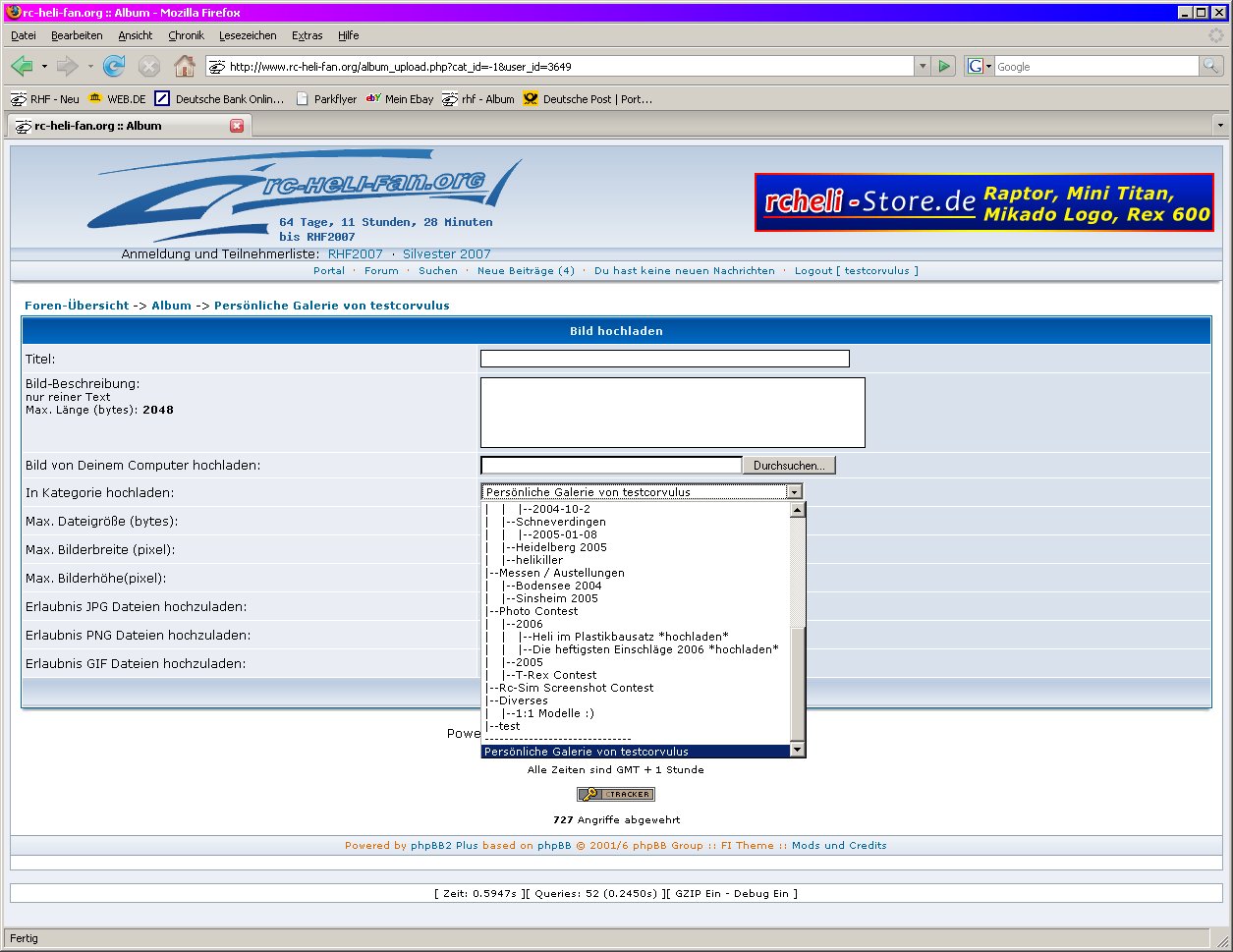Open the search engine selector dropdown

pyautogui.click(x=979, y=67)
